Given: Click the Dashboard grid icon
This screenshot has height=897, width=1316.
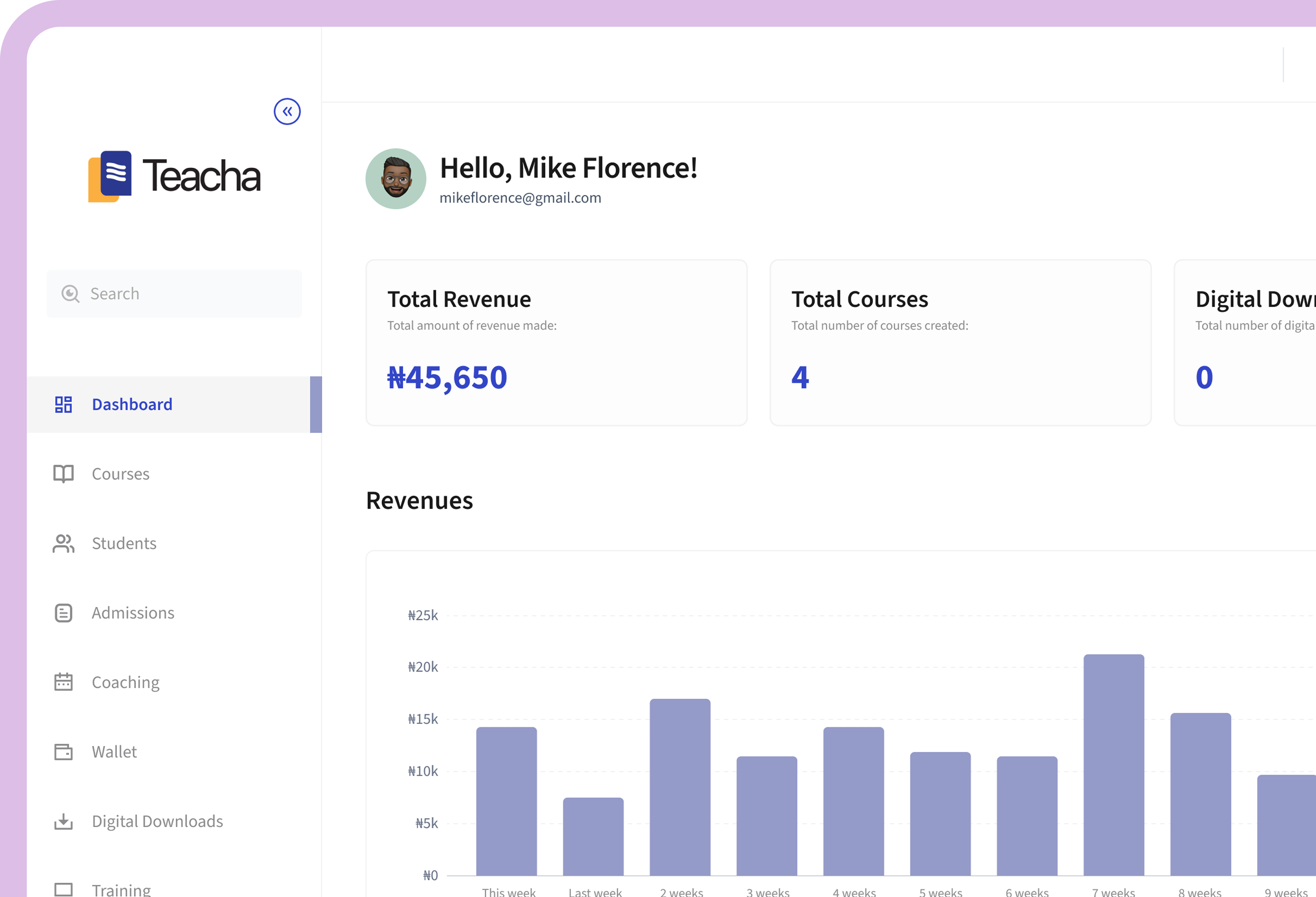Looking at the screenshot, I should (64, 405).
